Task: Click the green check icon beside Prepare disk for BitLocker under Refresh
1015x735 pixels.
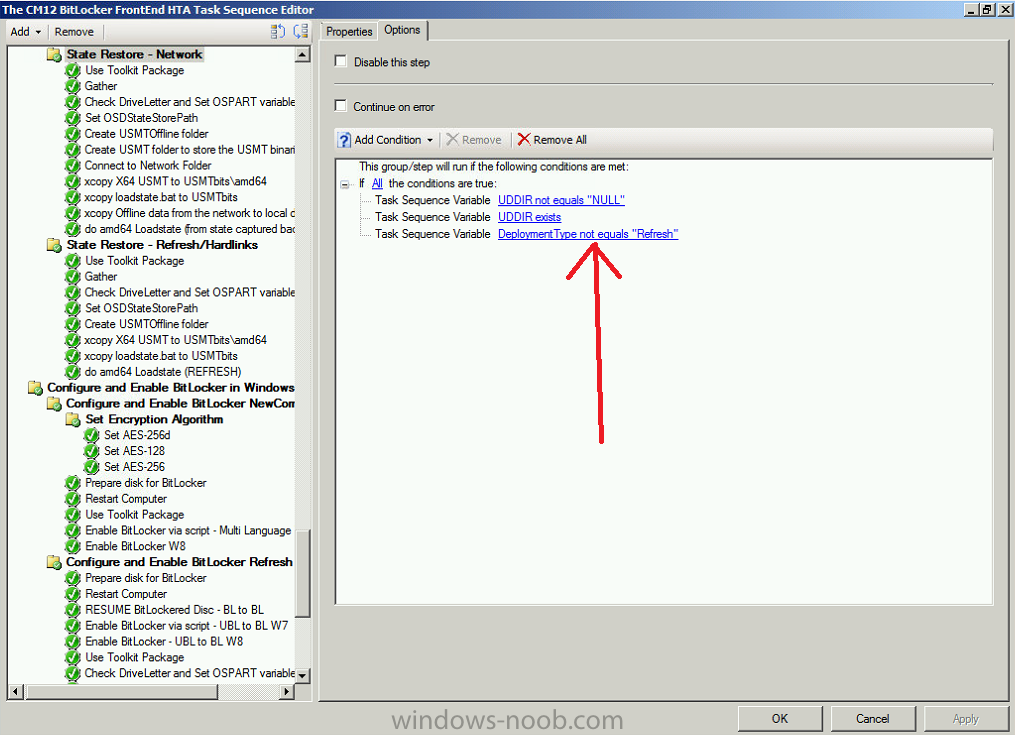Action: click(x=73, y=578)
